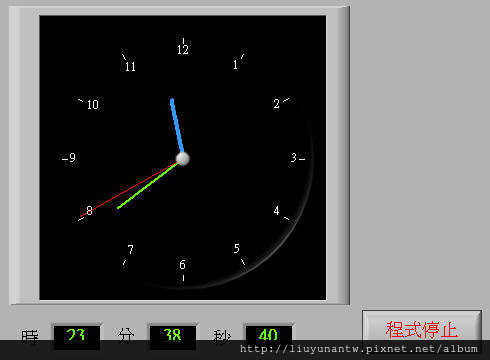Click the 2 numeral on the clock

[x=277, y=104]
